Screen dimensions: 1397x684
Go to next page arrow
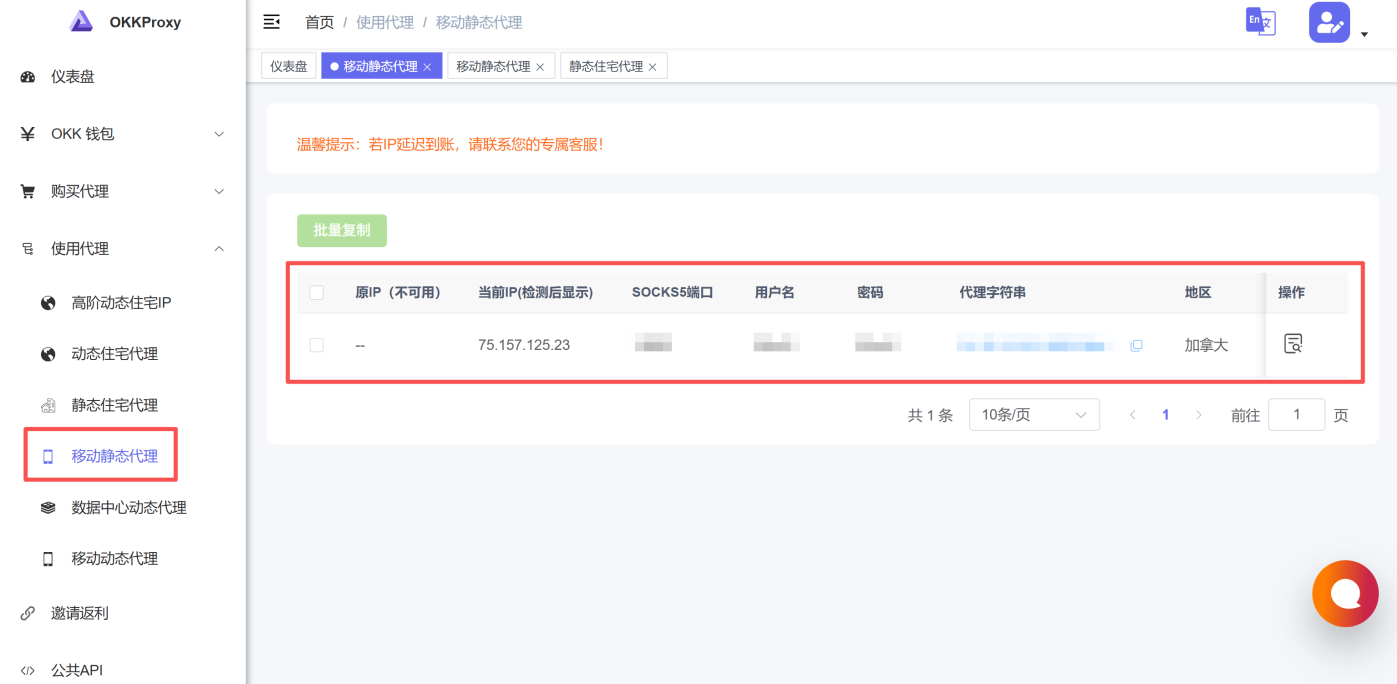[1198, 415]
